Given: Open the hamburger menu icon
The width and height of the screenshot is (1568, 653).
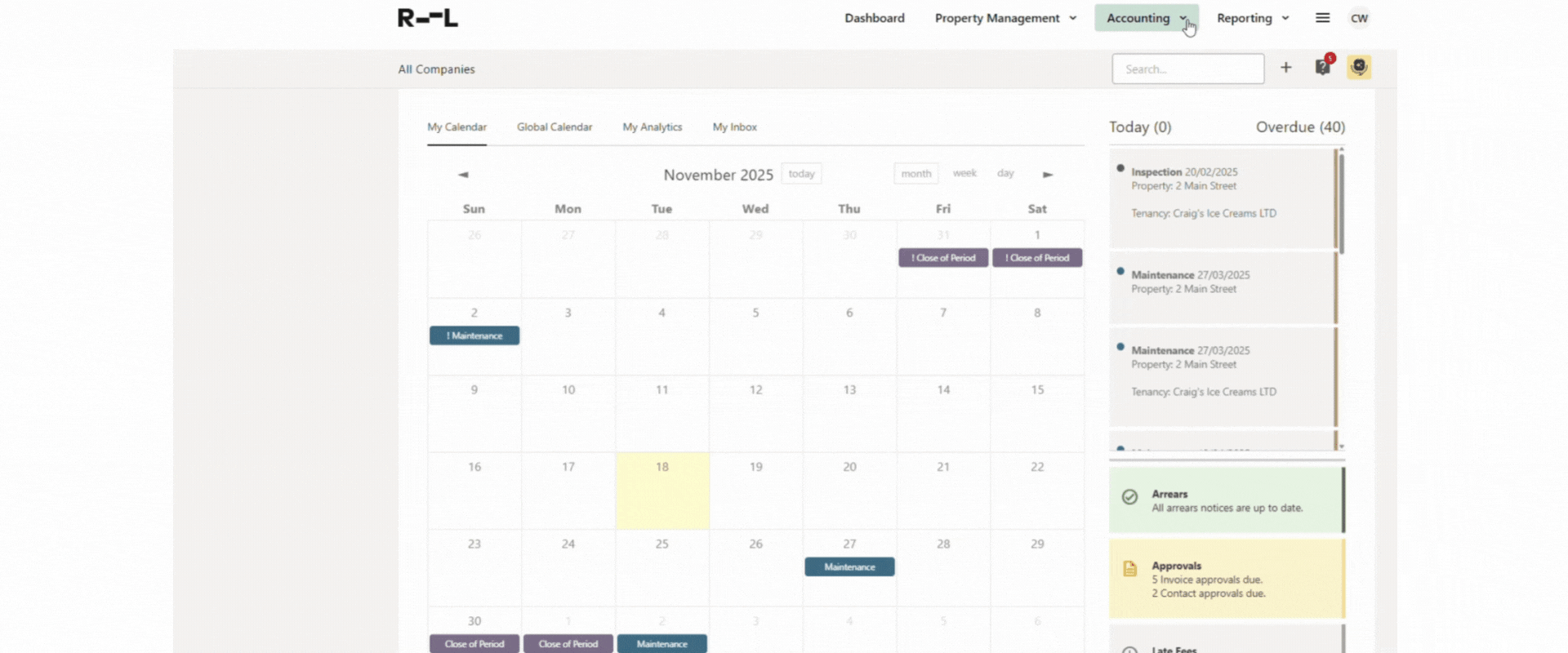Looking at the screenshot, I should tap(1322, 18).
